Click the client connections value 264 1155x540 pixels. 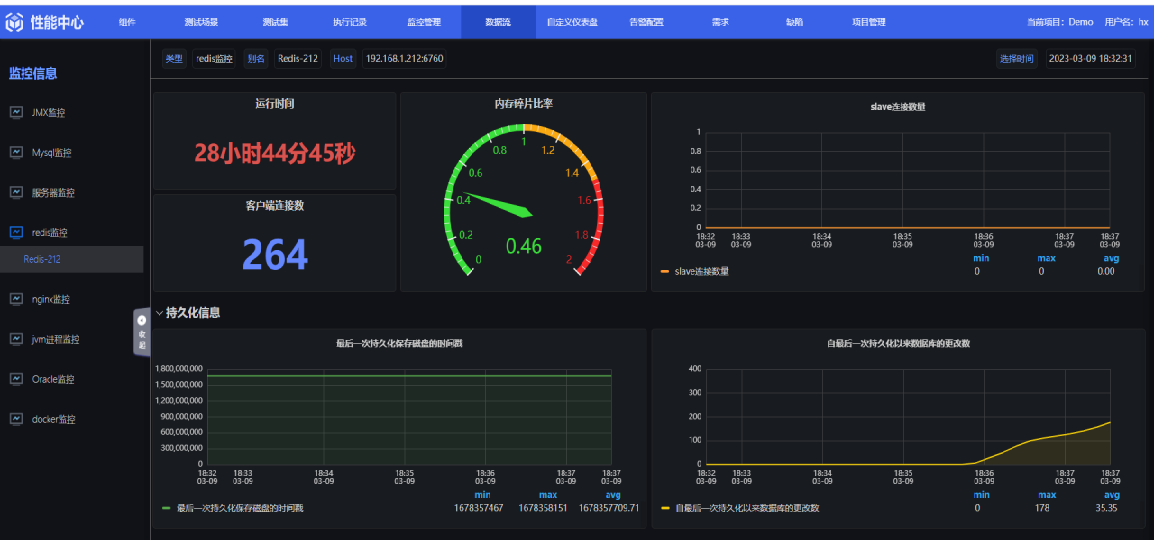275,253
